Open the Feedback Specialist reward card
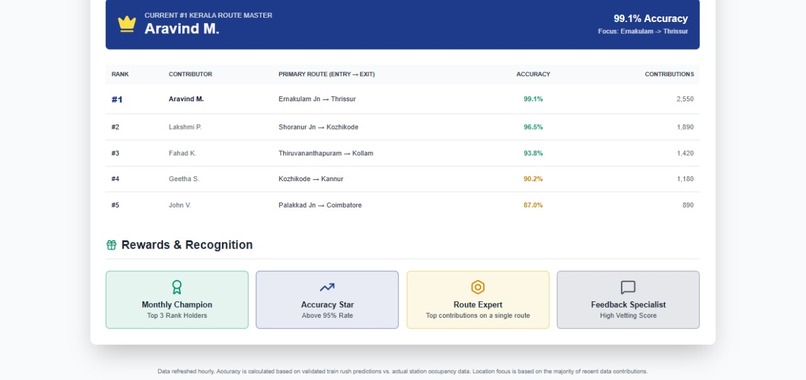This screenshot has height=380, width=806. click(x=628, y=300)
